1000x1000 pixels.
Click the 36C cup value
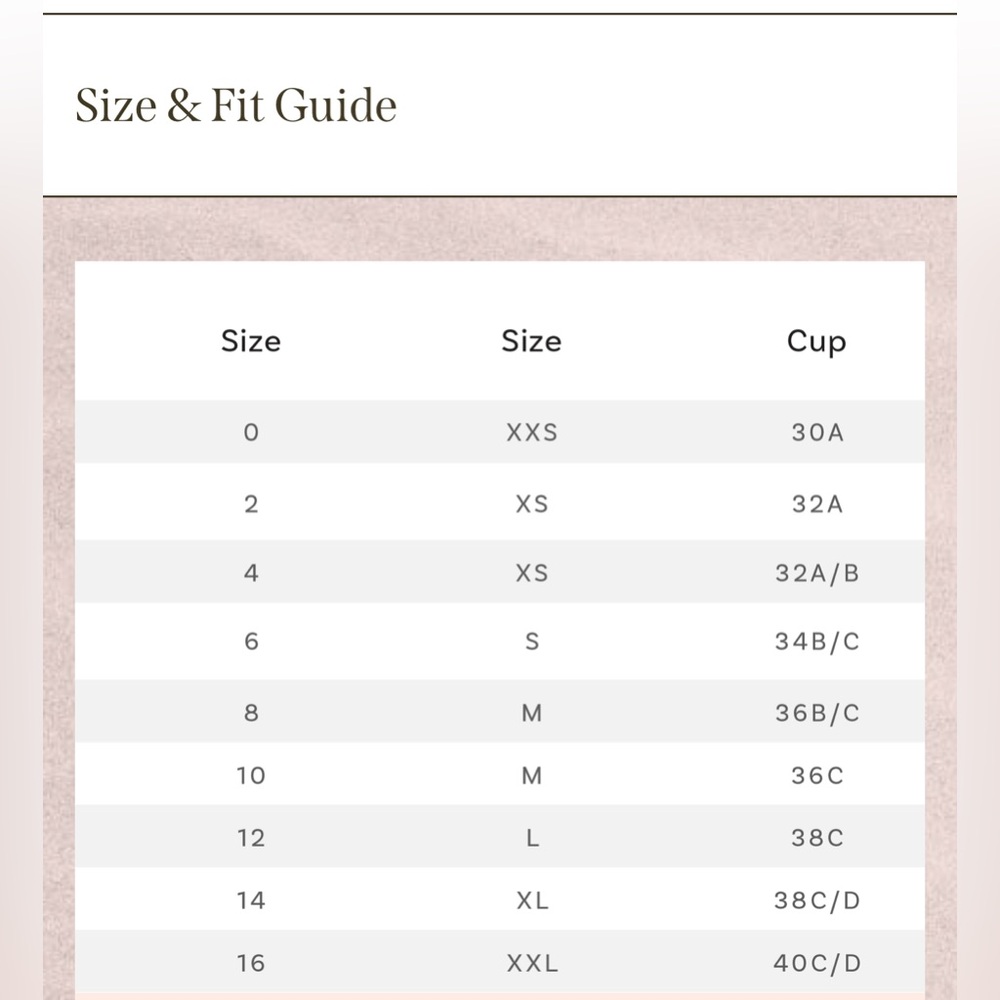tap(818, 776)
